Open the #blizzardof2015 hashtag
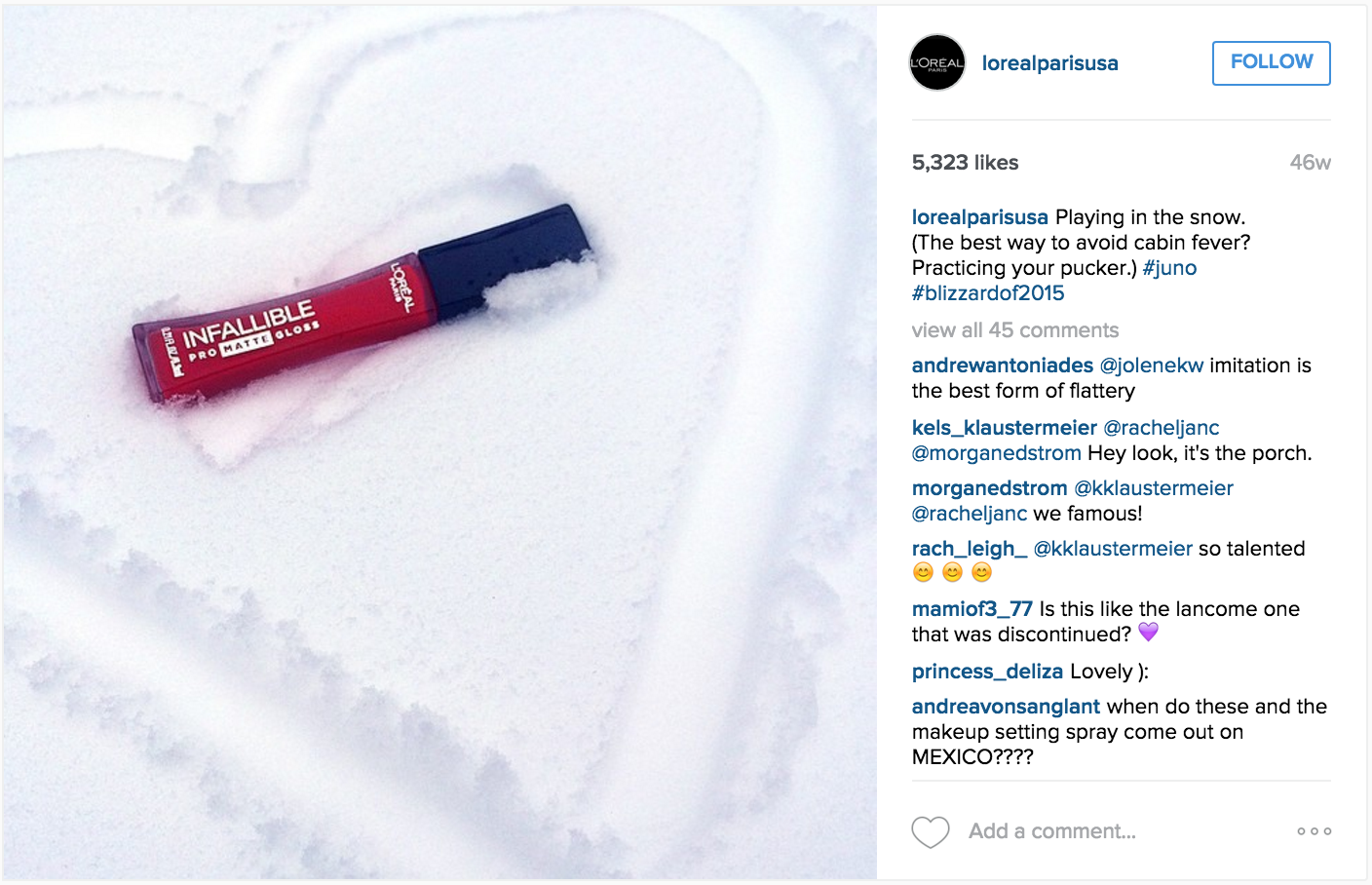1372x885 pixels. tap(988, 293)
